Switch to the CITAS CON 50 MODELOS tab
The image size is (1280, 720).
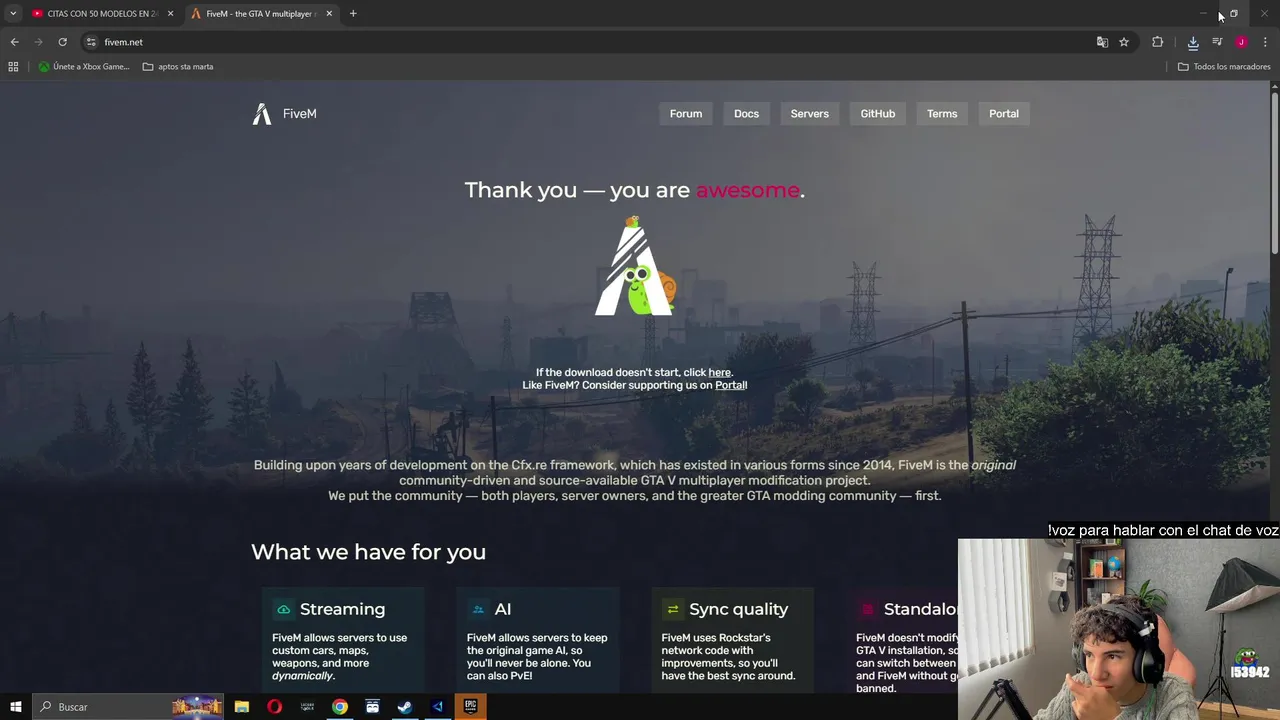[102, 14]
